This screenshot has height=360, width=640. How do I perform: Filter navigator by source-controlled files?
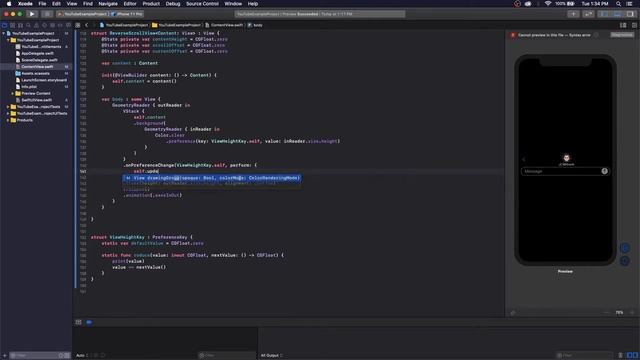click(67, 356)
